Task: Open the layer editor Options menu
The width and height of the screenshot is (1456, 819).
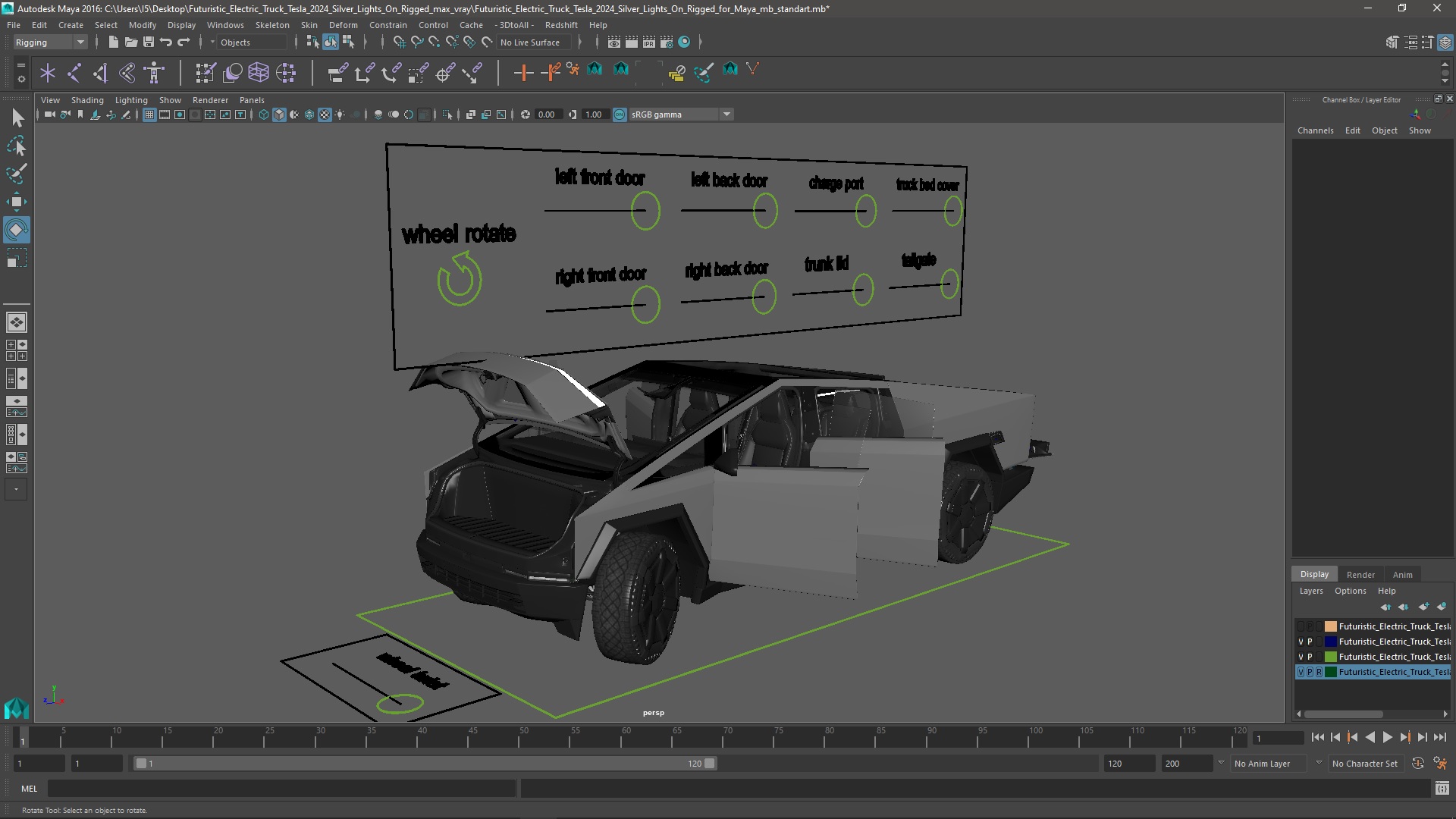Action: 1350,591
